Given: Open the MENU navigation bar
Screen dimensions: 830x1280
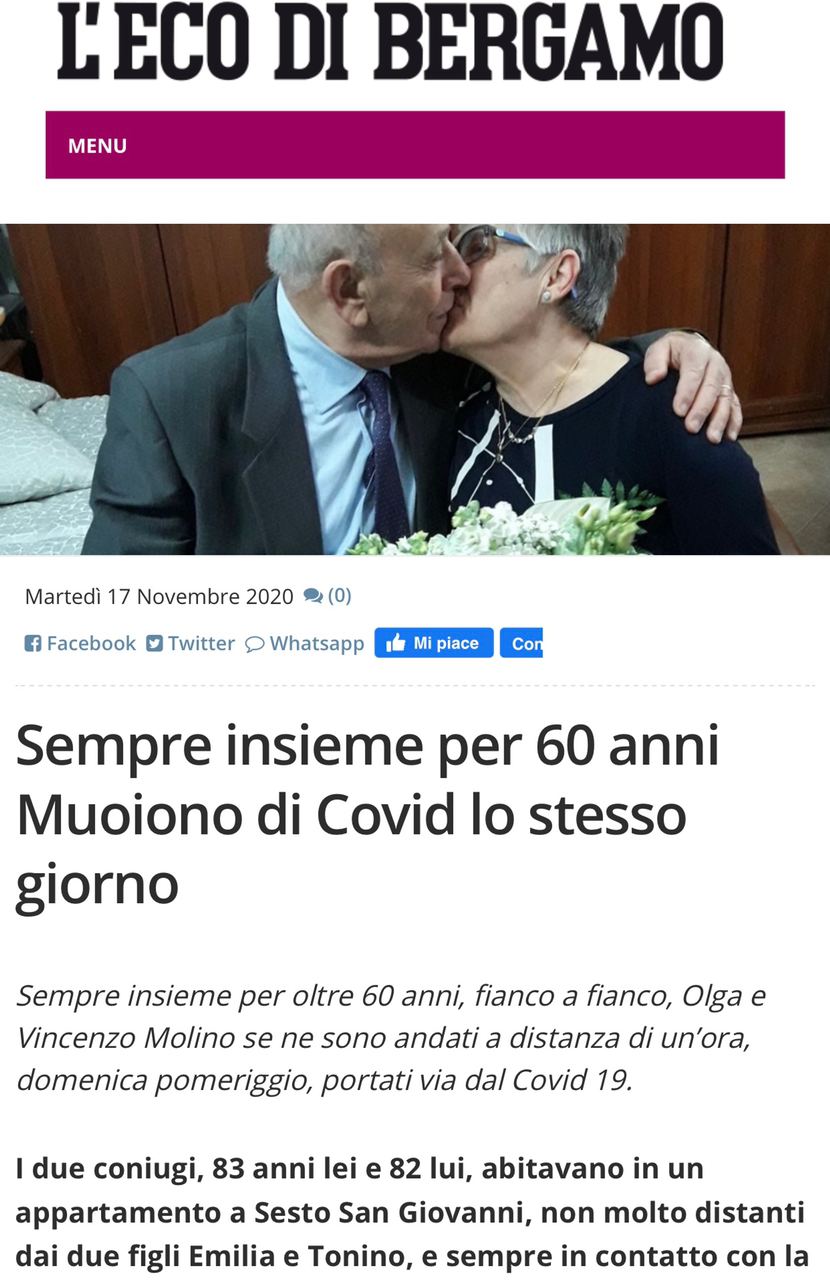Looking at the screenshot, I should (415, 145).
